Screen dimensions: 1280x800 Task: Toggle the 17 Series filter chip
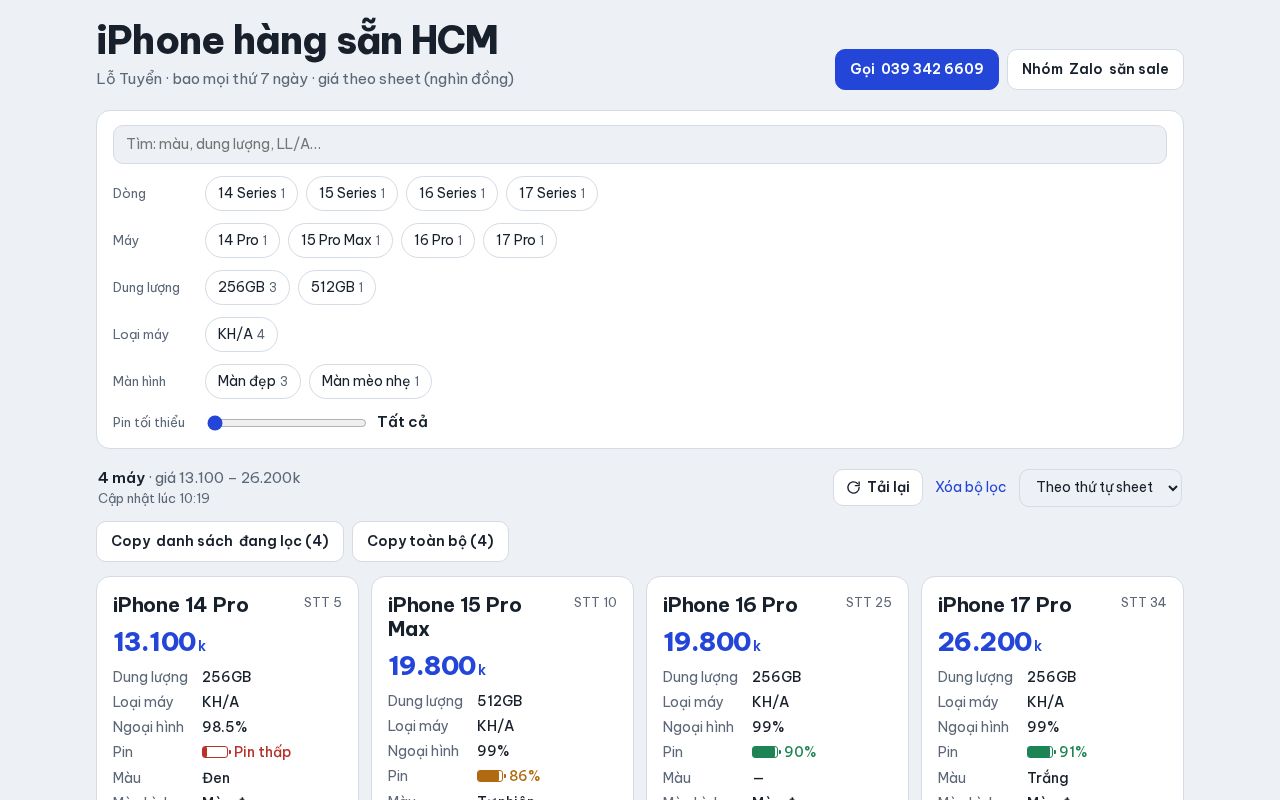552,193
